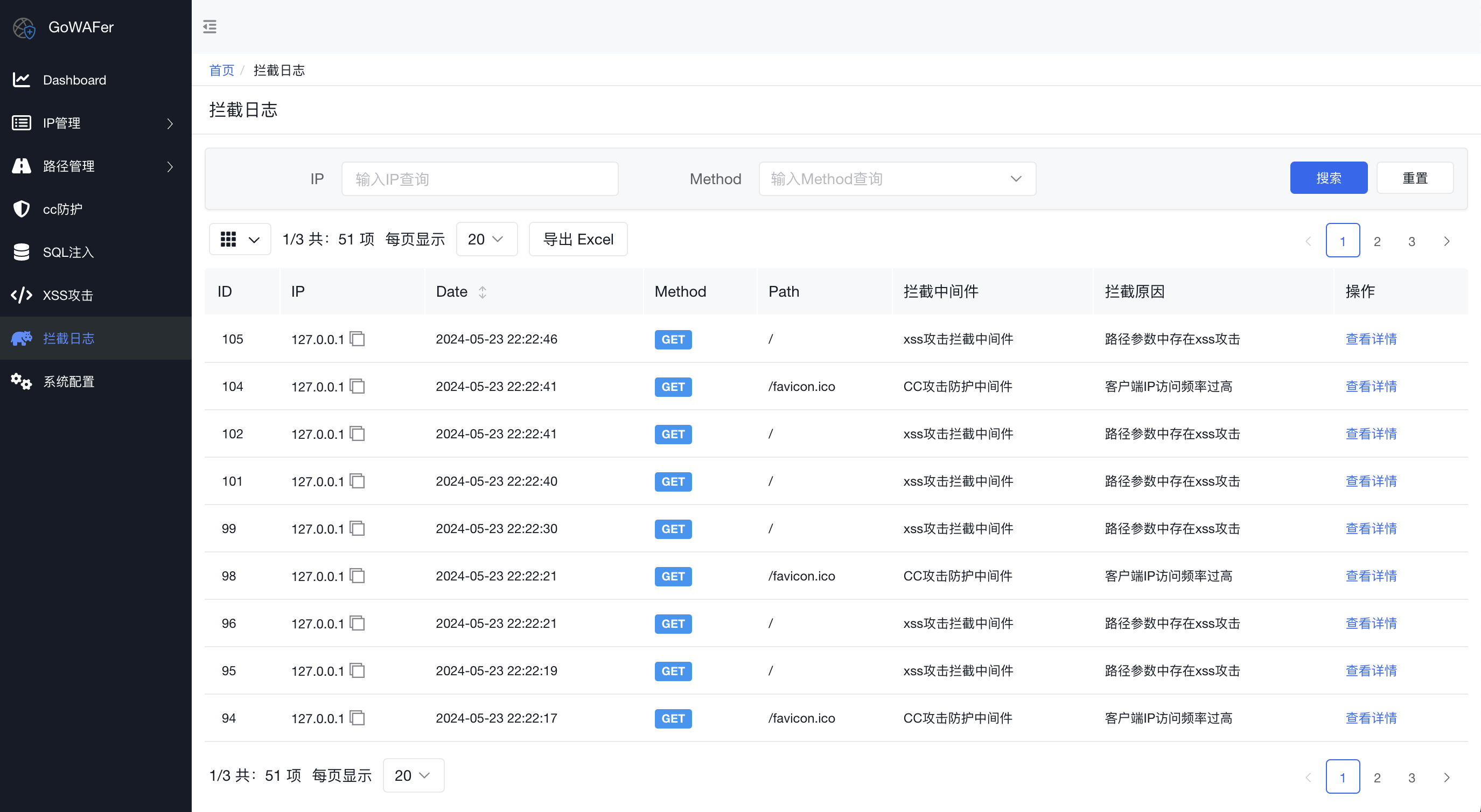Copy IP in row with ID 102
This screenshot has width=1481, height=812.
click(x=357, y=434)
